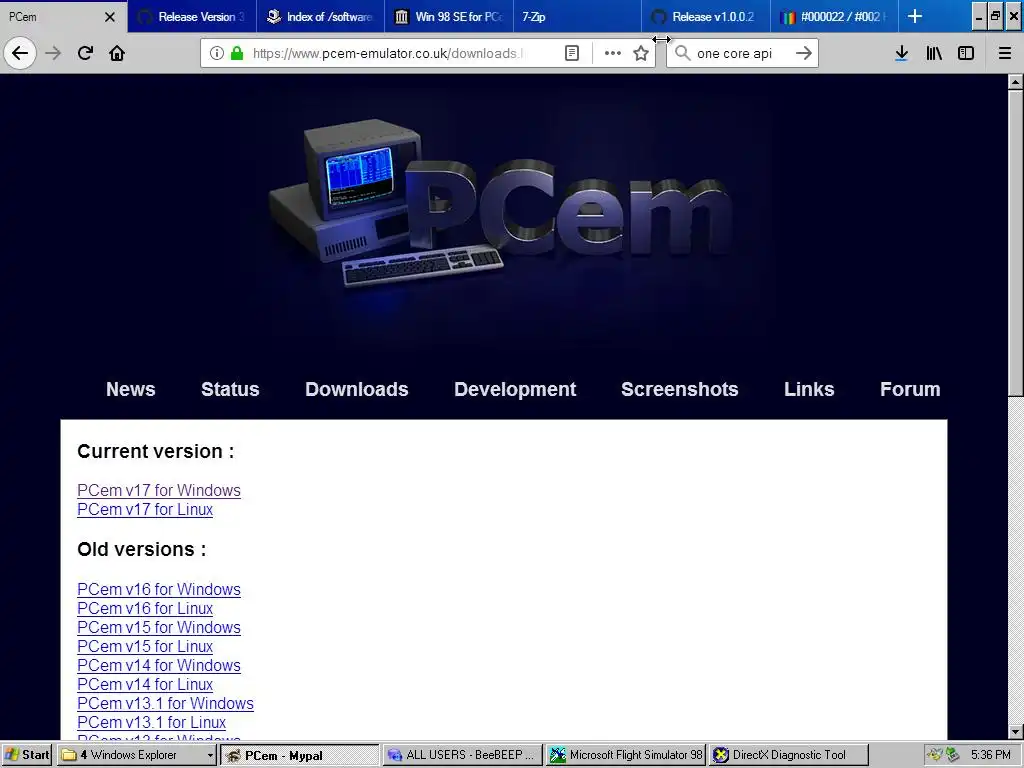The width and height of the screenshot is (1024, 768).
Task: Switch to the 7-Zip tab
Action: 577,16
